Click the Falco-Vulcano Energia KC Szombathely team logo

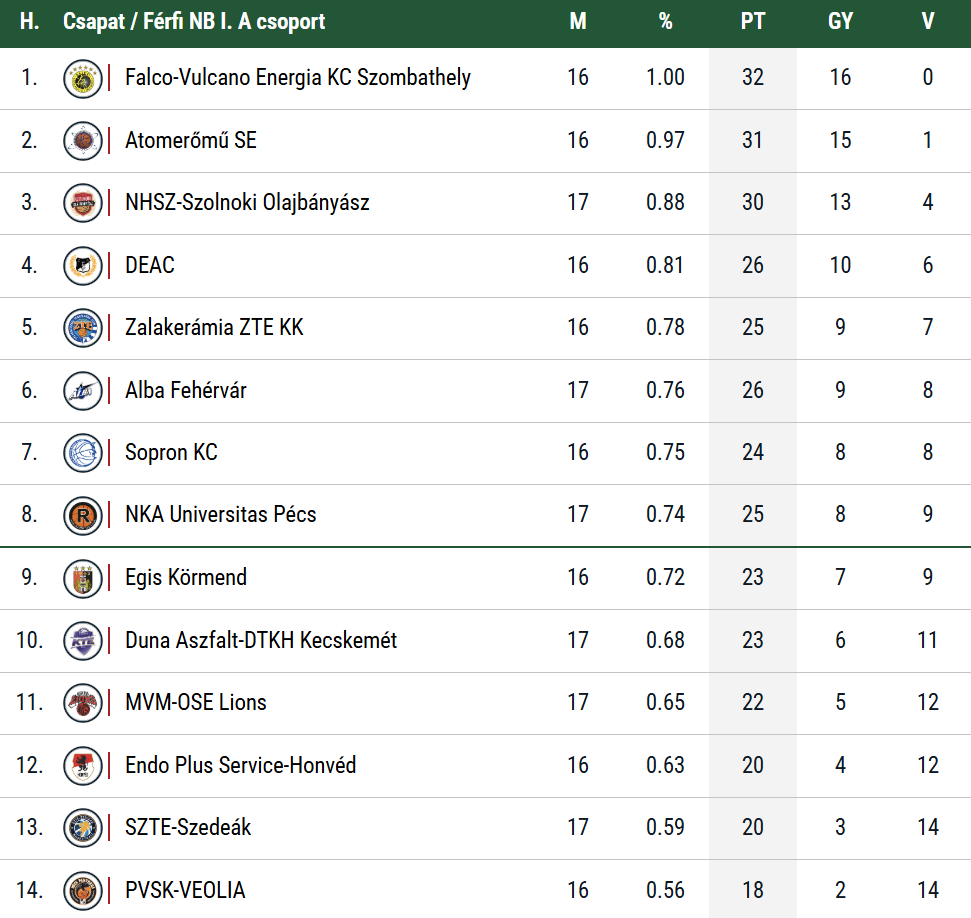tap(82, 79)
